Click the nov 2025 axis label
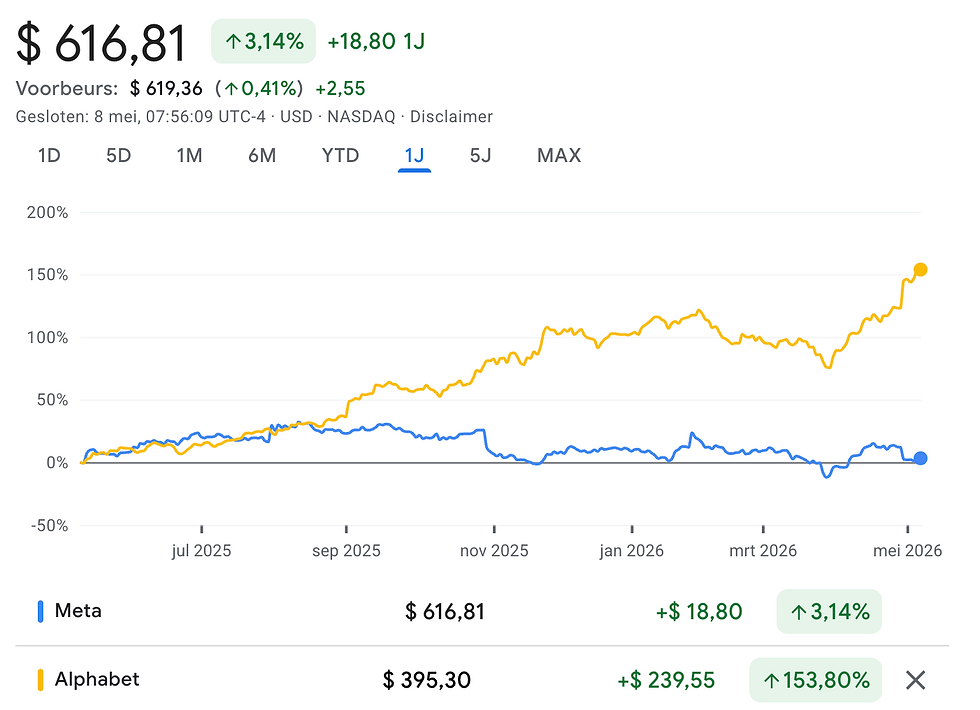The width and height of the screenshot is (980, 710). 494,551
